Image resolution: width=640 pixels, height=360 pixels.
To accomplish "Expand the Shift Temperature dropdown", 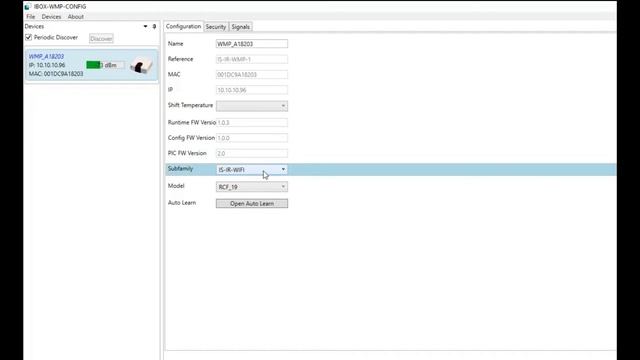I will coord(252,106).
